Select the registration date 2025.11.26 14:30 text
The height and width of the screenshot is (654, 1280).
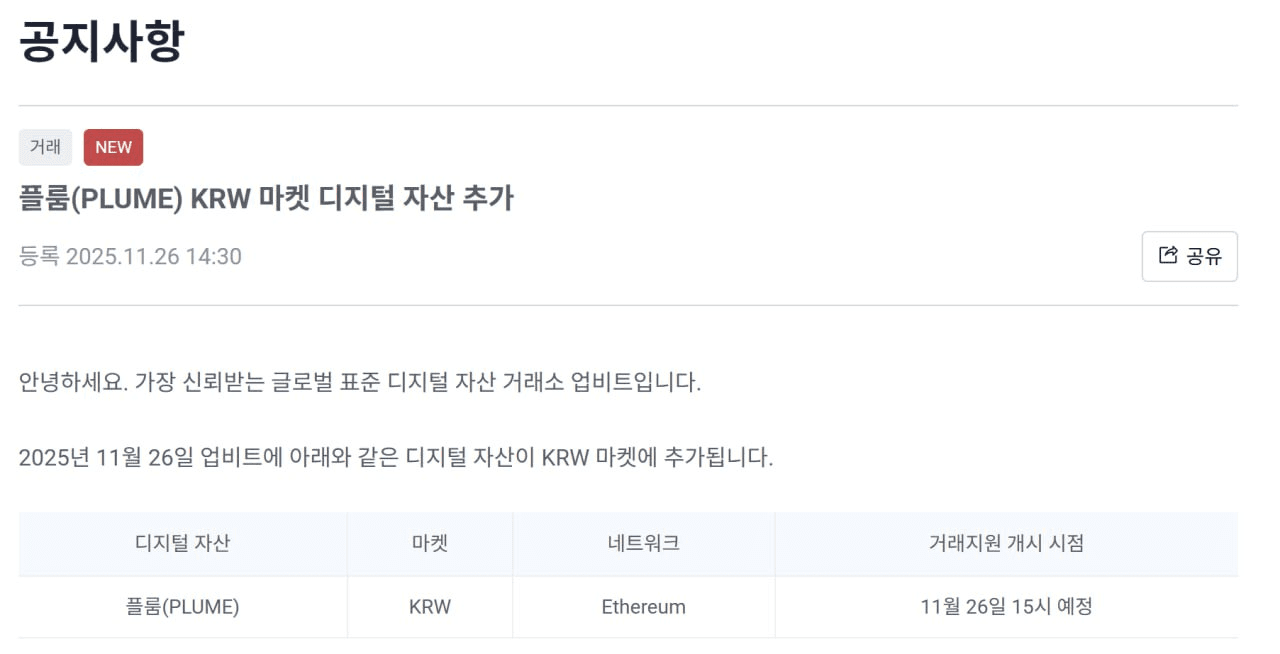(x=130, y=257)
